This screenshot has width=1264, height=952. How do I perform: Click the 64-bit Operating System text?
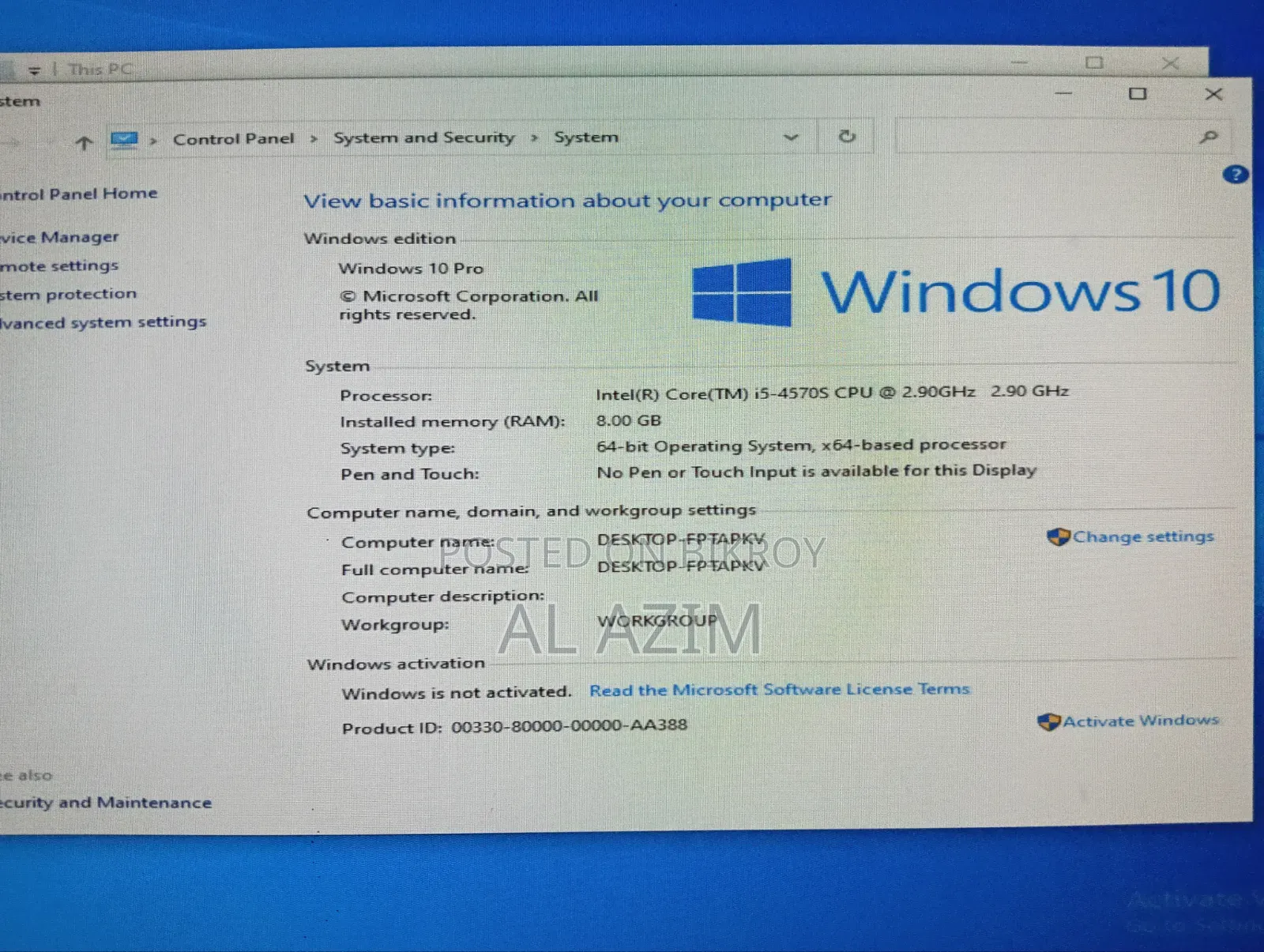[x=801, y=446]
